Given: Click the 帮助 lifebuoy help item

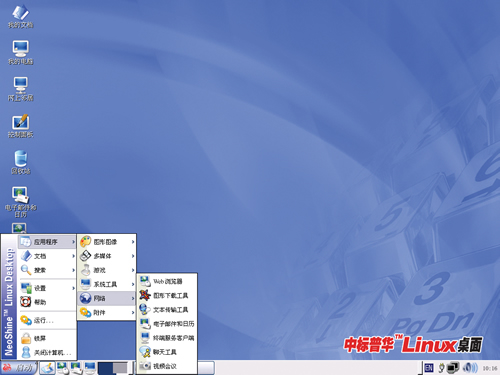Looking at the screenshot, I should point(47,302).
